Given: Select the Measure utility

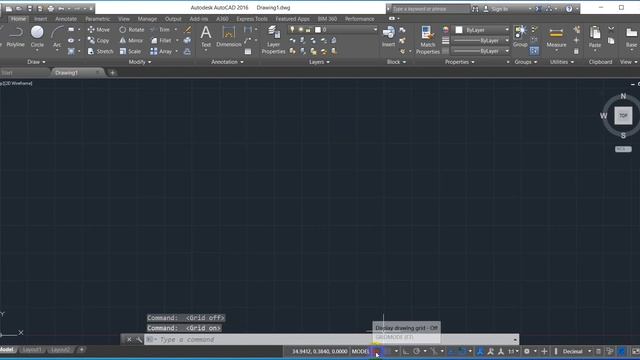Looking at the screenshot, I should pyautogui.click(x=556, y=37).
